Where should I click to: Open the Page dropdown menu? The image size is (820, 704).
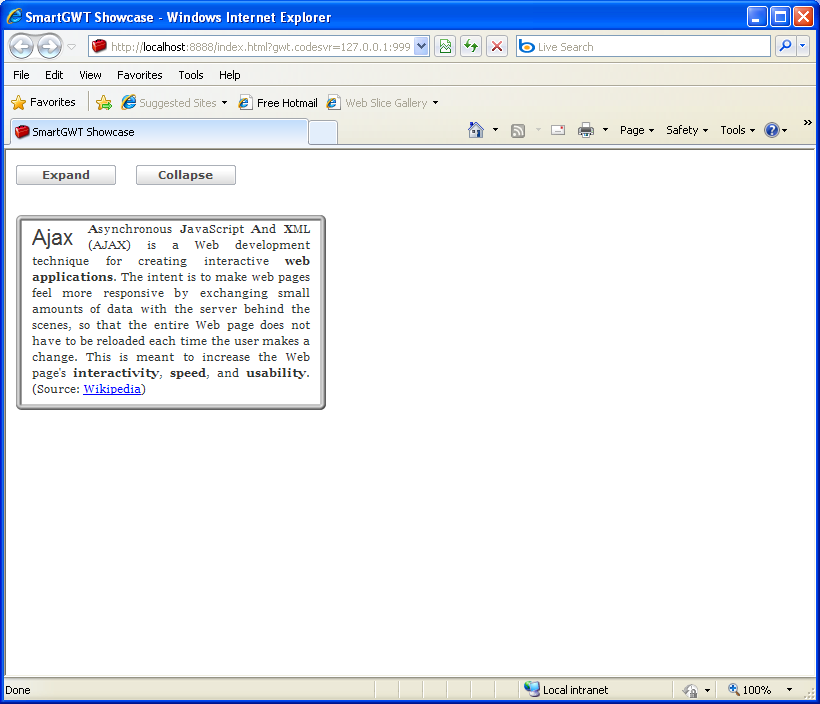(x=637, y=130)
